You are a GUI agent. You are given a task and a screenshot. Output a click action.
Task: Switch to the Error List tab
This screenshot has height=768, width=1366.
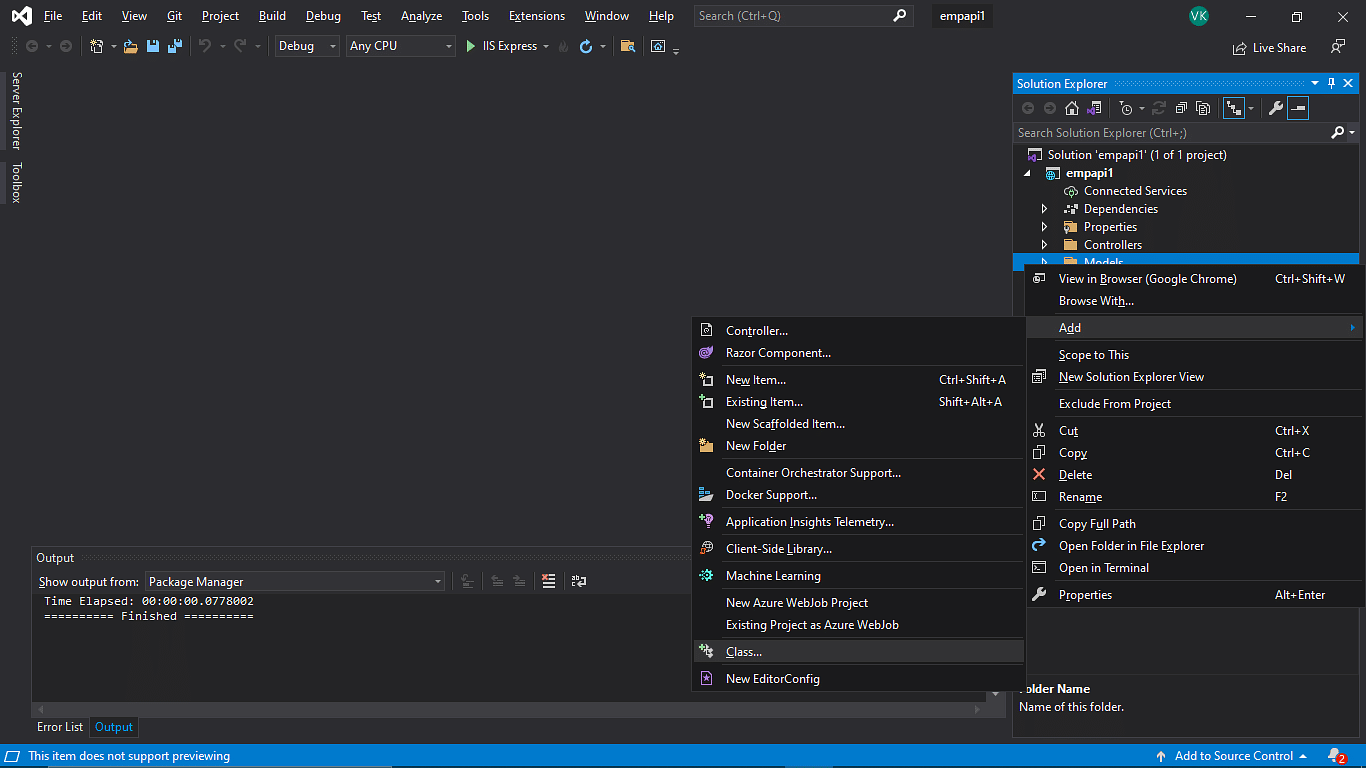tap(60, 727)
